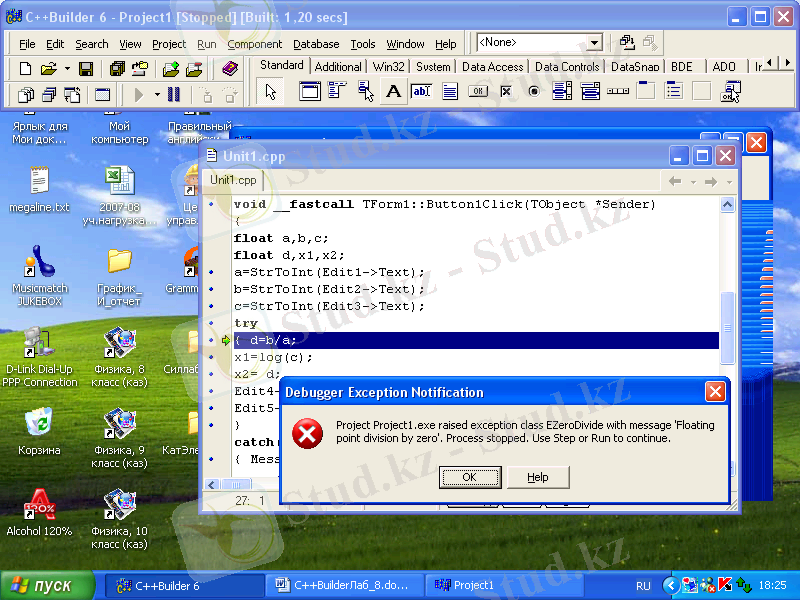Select the ActionList component icon
This screenshot has height=600, width=800.
[x=730, y=92]
